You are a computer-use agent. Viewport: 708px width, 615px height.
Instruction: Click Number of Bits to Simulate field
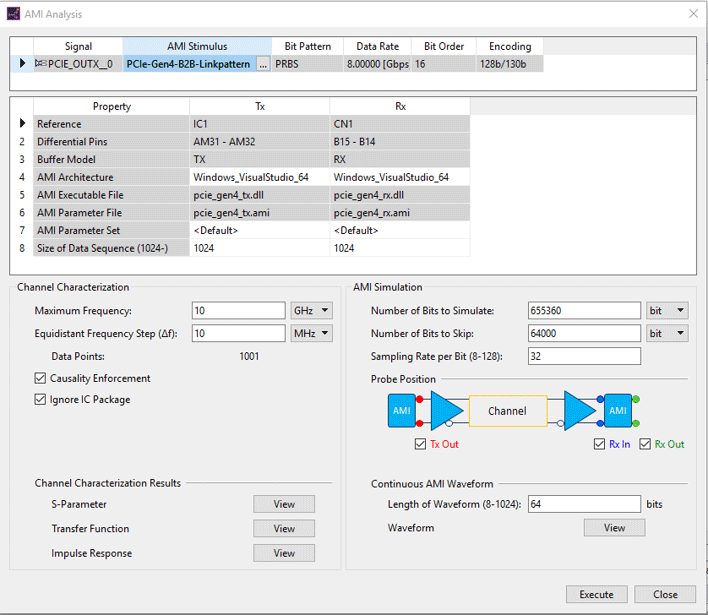point(584,311)
